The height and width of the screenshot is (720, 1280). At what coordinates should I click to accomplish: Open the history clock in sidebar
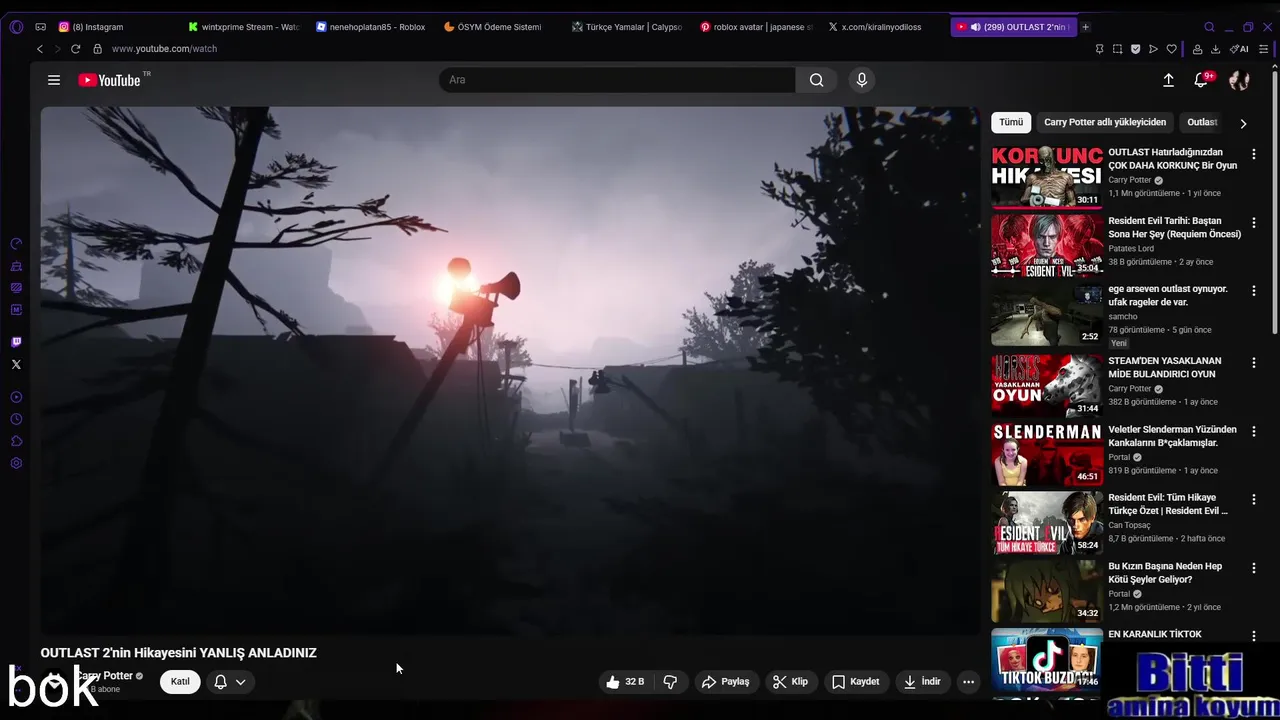click(x=16, y=419)
